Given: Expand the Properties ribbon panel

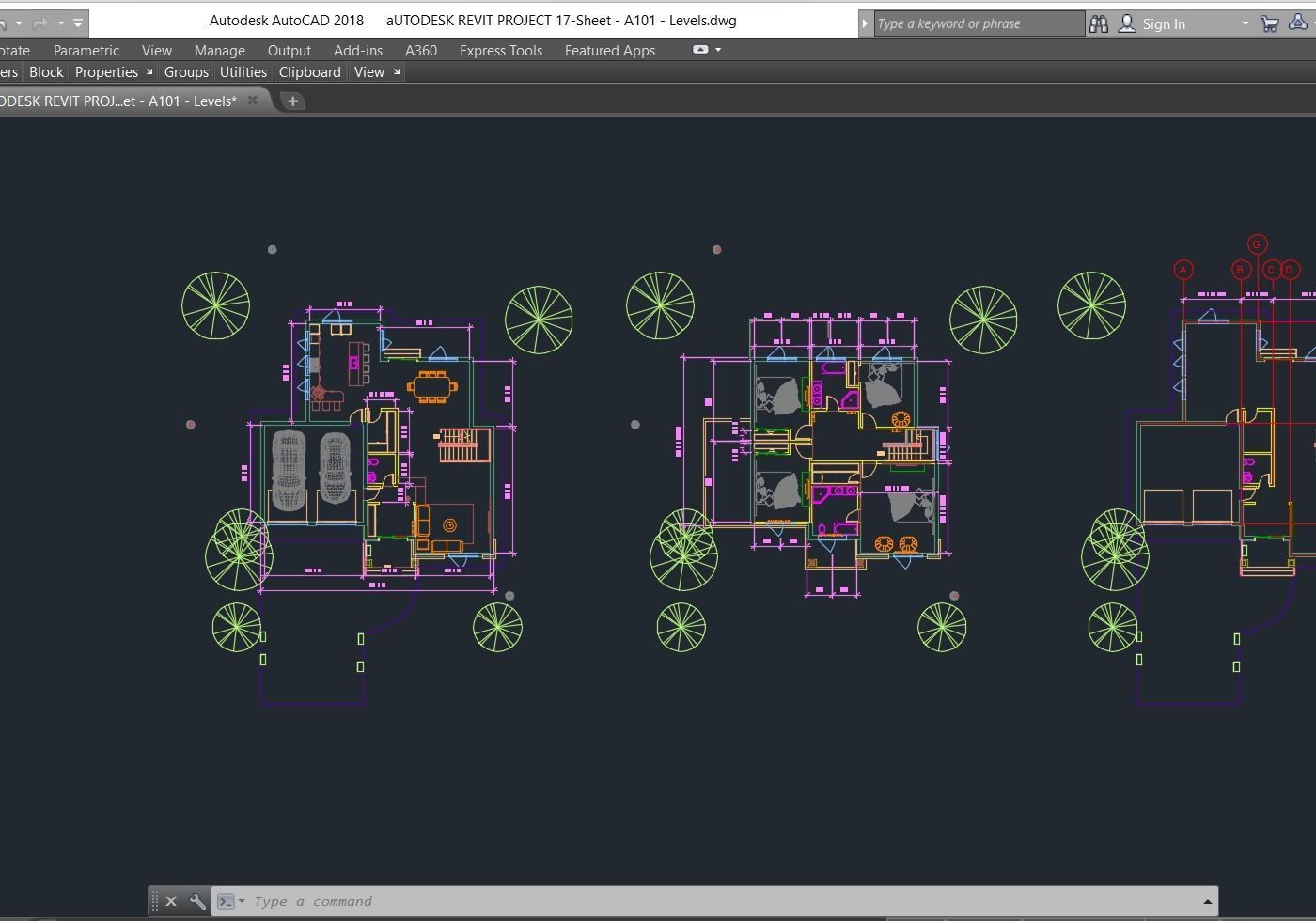Looking at the screenshot, I should [106, 72].
